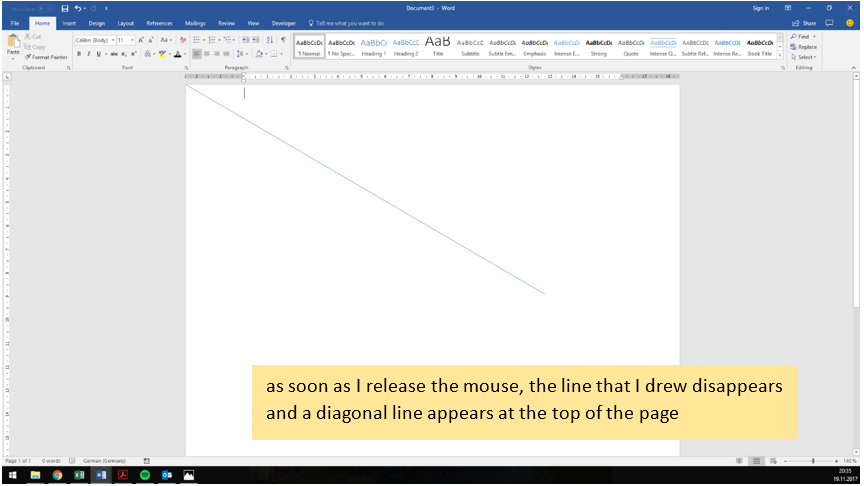Image resolution: width=864 pixels, height=486 pixels.
Task: Apply the Strong style
Action: [599, 47]
